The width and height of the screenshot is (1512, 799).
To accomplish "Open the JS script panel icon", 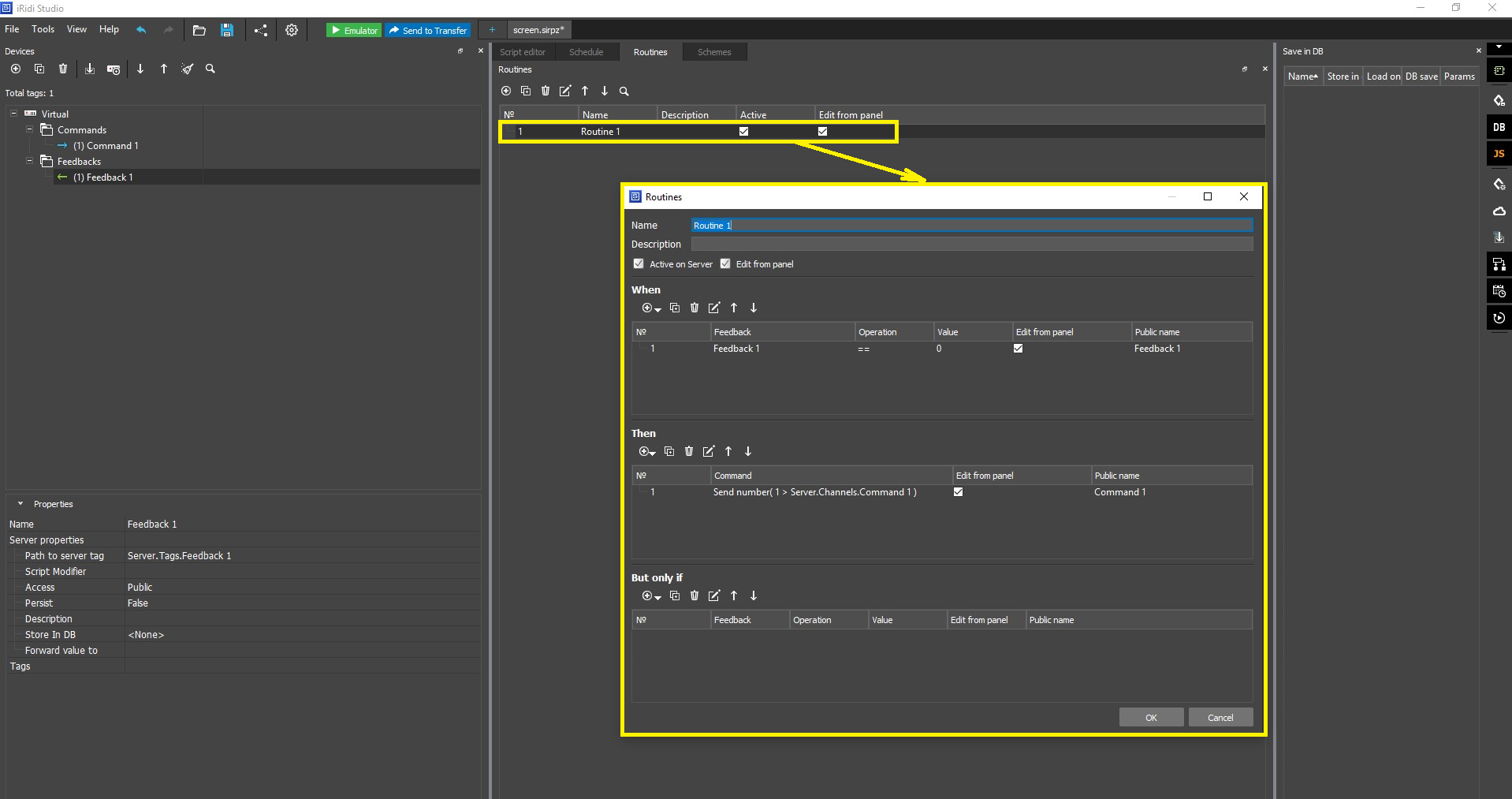I will tap(1499, 154).
